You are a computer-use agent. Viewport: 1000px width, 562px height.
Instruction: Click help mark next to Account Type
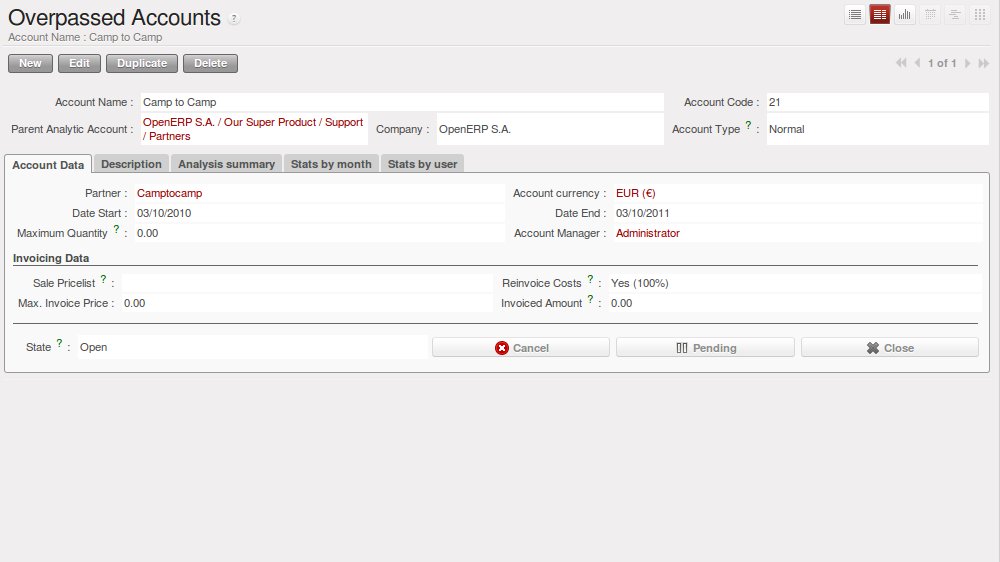pyautogui.click(x=748, y=125)
